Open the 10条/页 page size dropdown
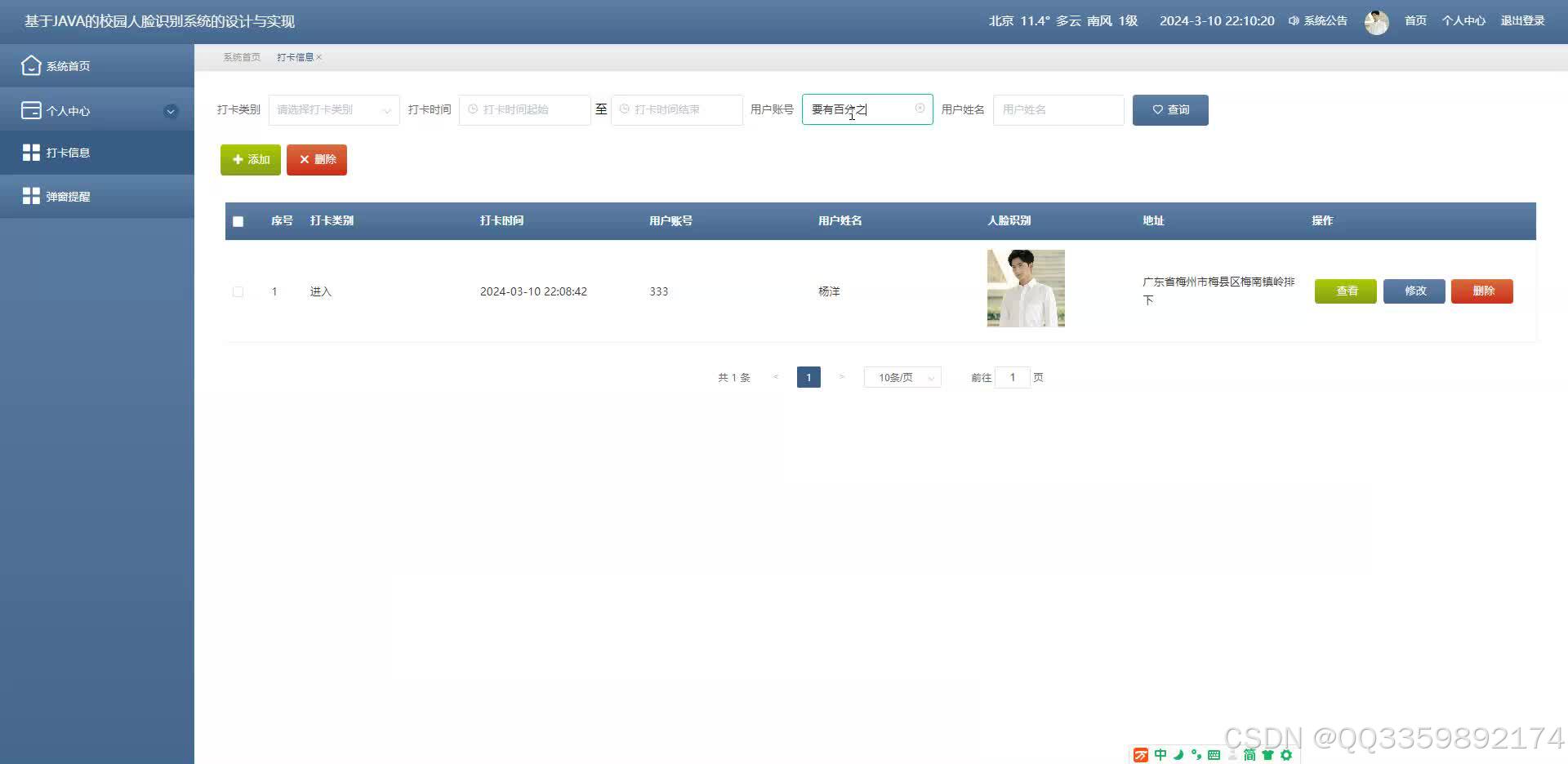Image resolution: width=1568 pixels, height=764 pixels. pos(902,377)
